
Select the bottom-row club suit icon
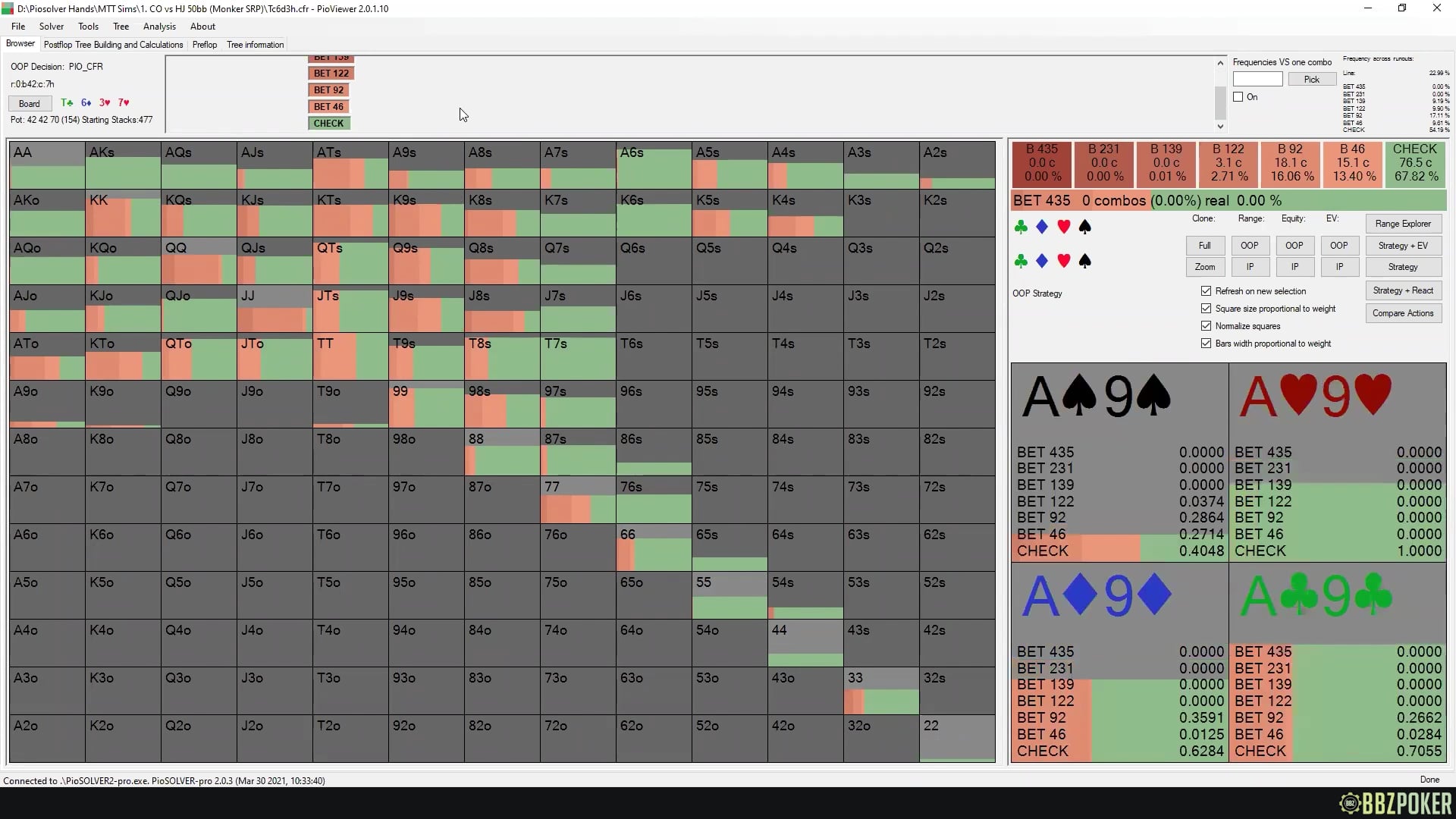coord(1021,261)
